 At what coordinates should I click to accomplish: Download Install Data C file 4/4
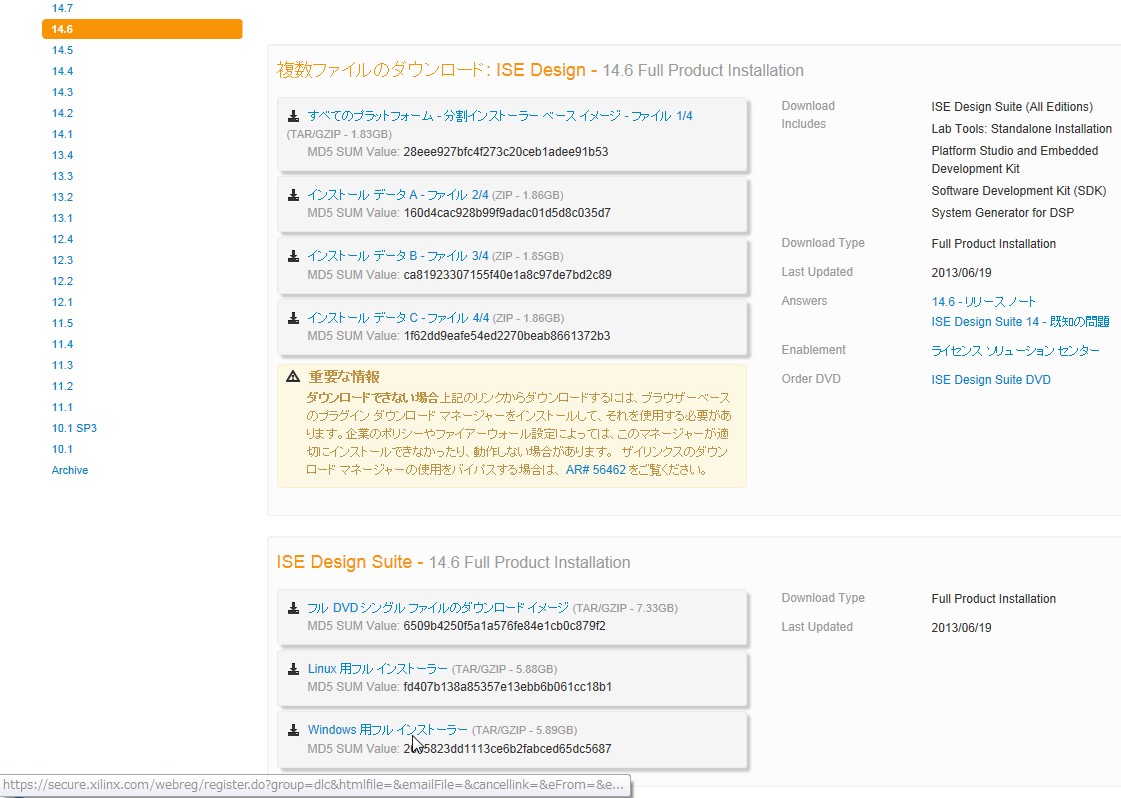click(398, 317)
